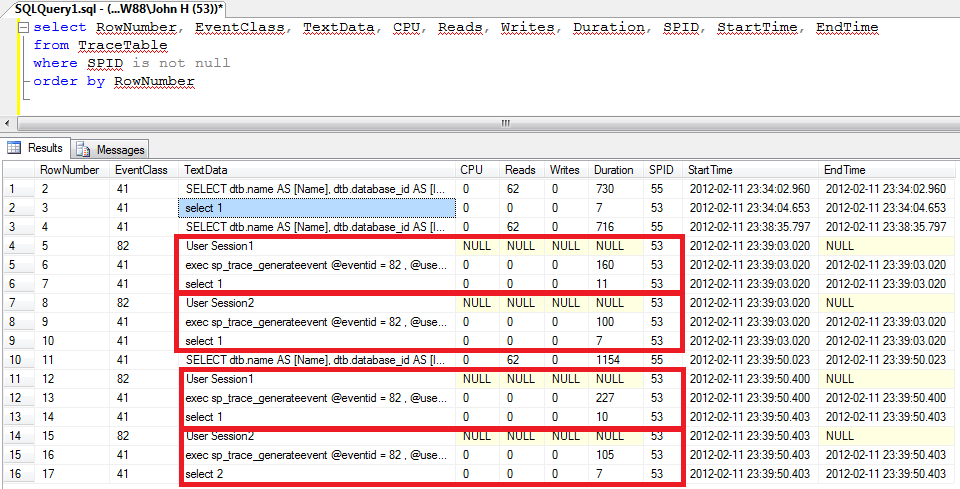Select the RowNumber column header
960x489 pixels.
pos(69,170)
